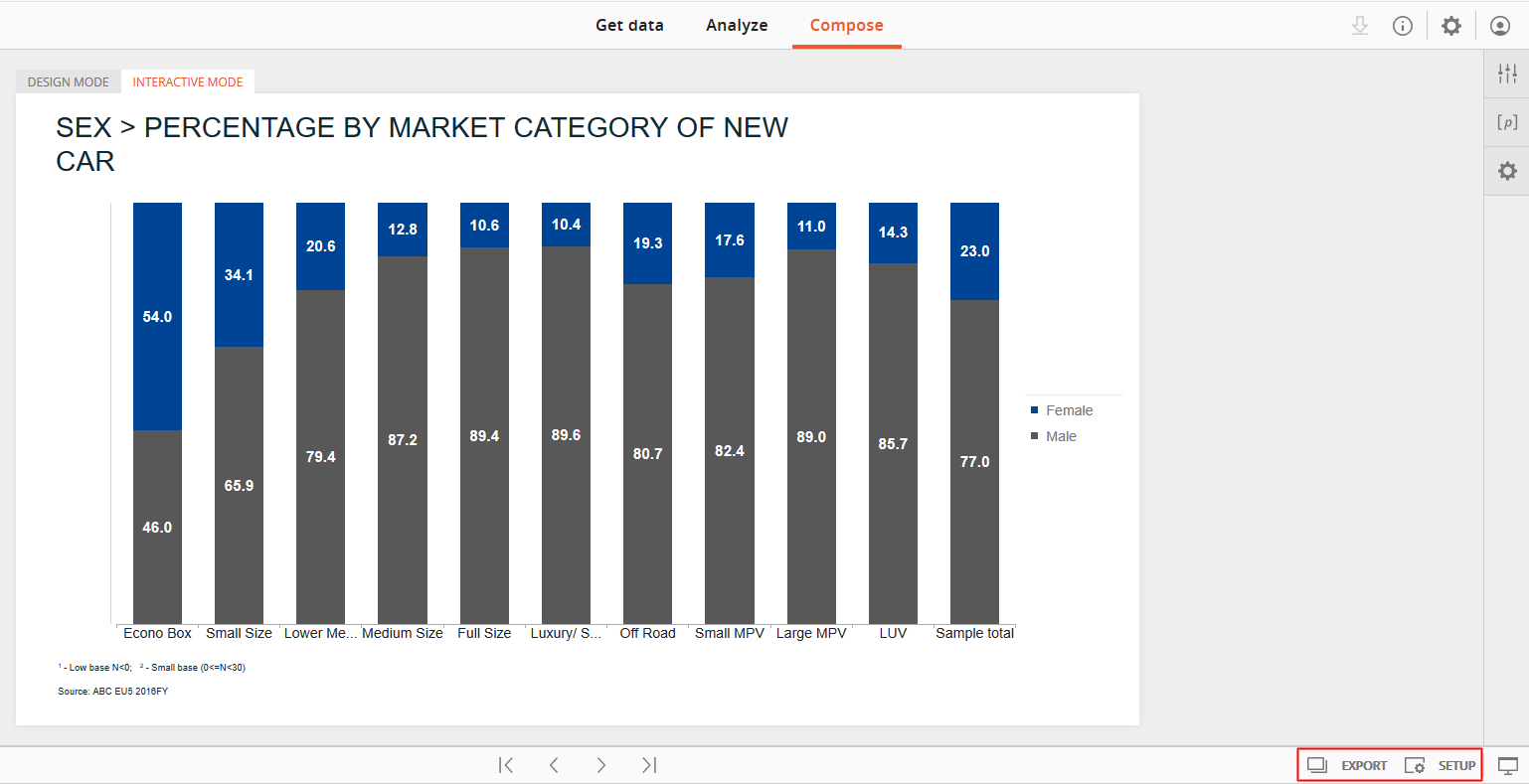Click the Small MPV axis label
The image size is (1529, 784).
pyautogui.click(x=730, y=633)
